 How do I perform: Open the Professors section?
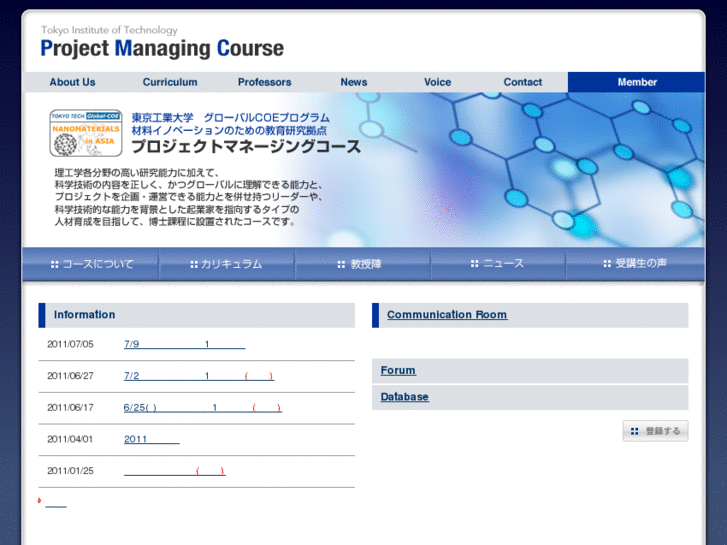click(264, 82)
